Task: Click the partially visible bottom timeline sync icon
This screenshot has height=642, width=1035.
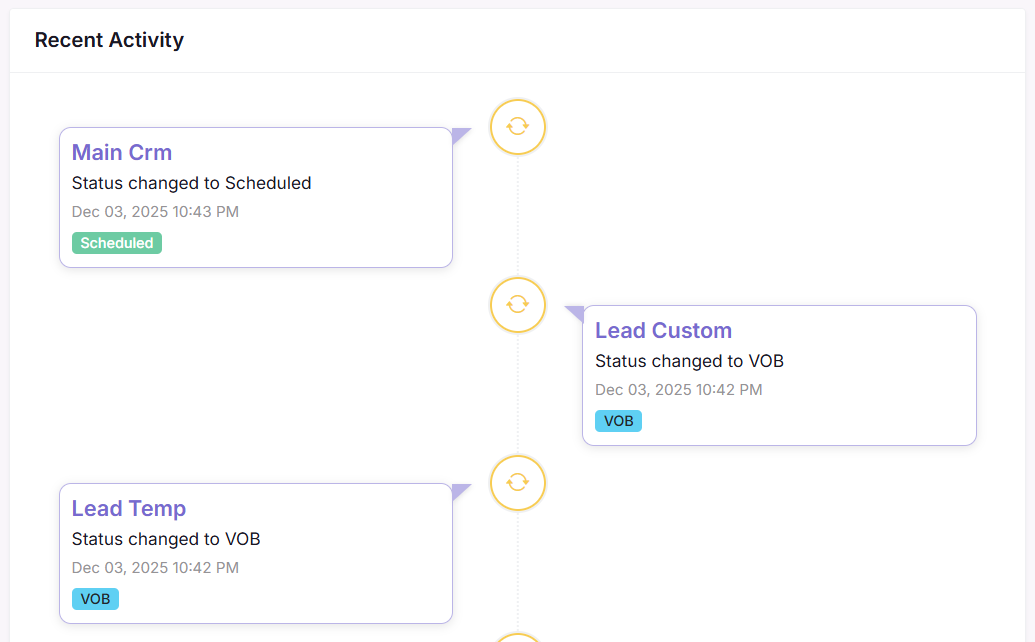Action: point(517,637)
